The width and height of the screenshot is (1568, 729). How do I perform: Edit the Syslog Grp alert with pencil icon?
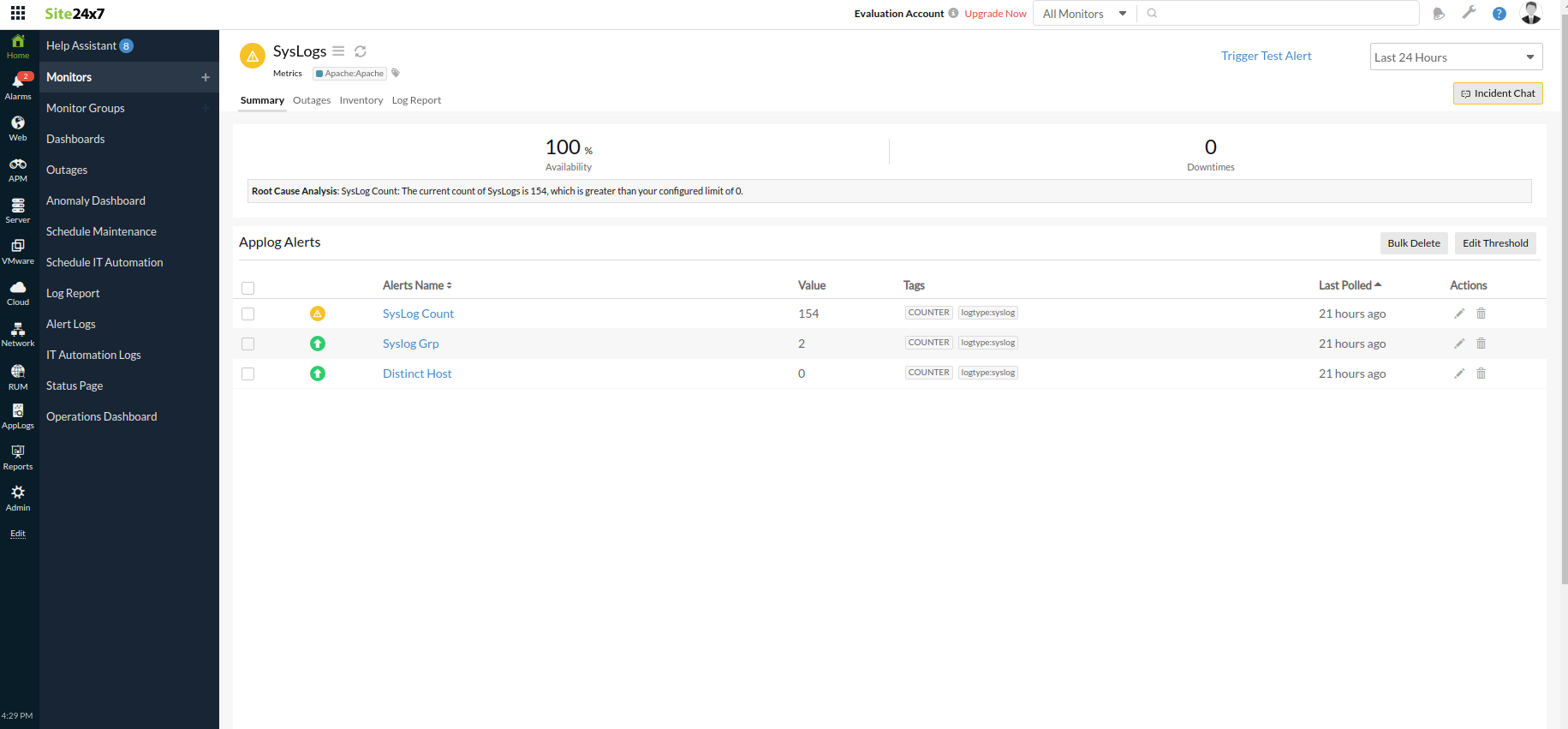point(1459,344)
